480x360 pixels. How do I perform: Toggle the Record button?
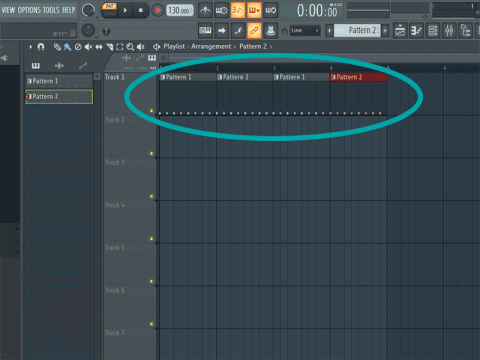point(158,10)
